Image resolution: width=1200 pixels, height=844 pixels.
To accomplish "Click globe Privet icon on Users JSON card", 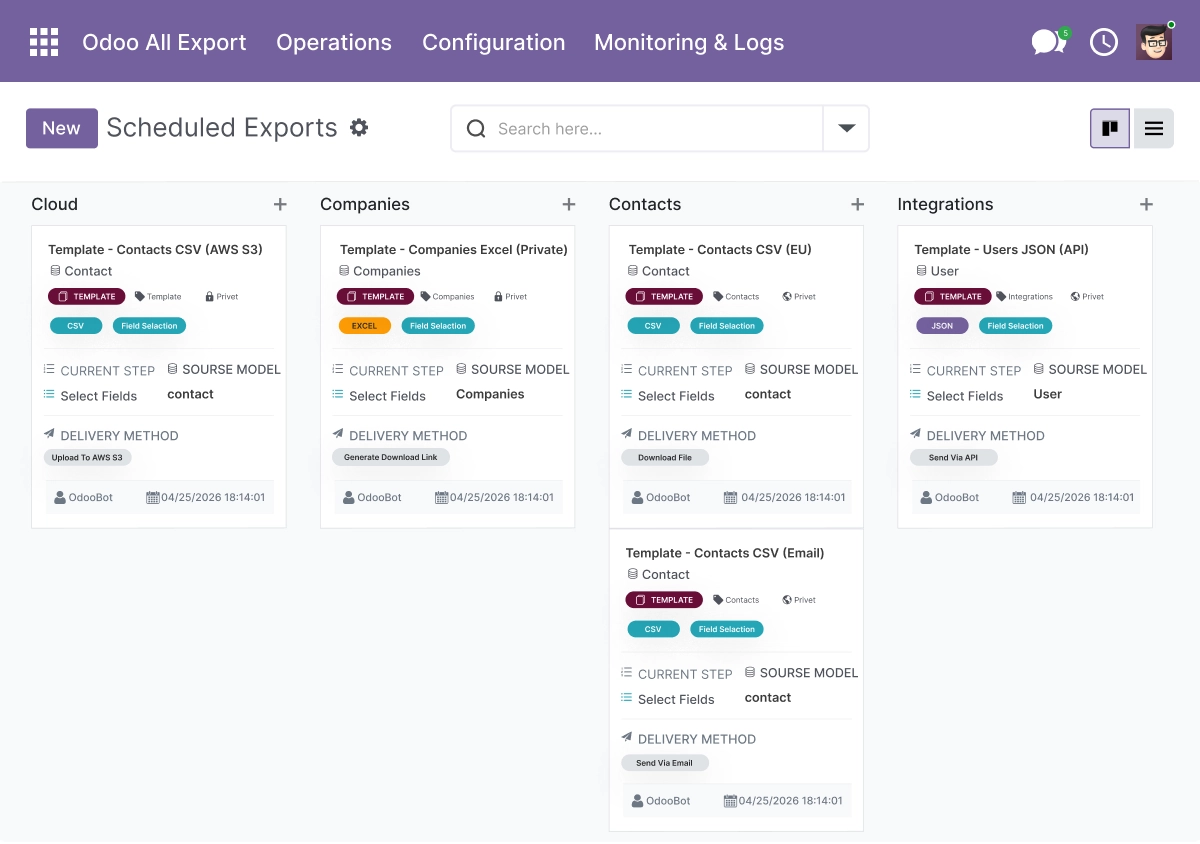I will click(x=1075, y=297).
